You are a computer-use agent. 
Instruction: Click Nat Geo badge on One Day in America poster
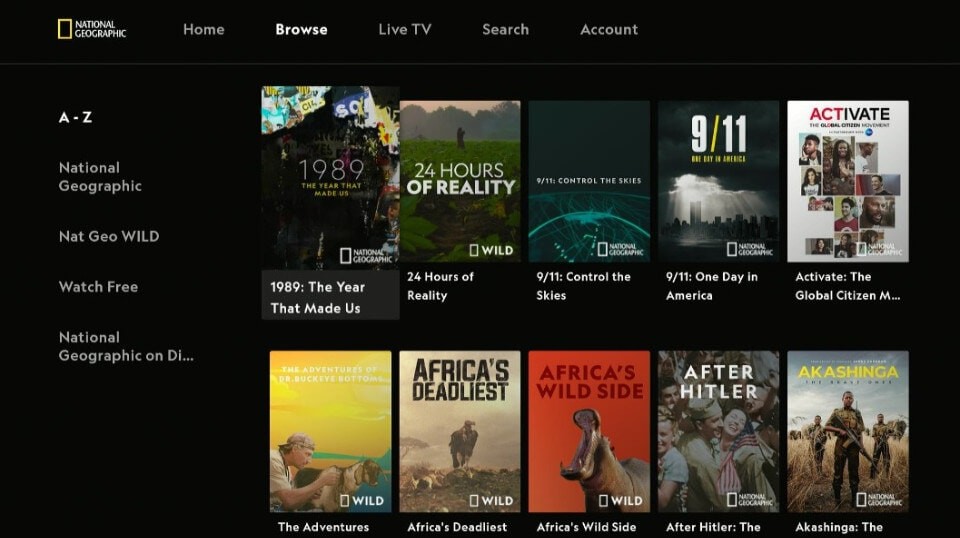[x=749, y=249]
